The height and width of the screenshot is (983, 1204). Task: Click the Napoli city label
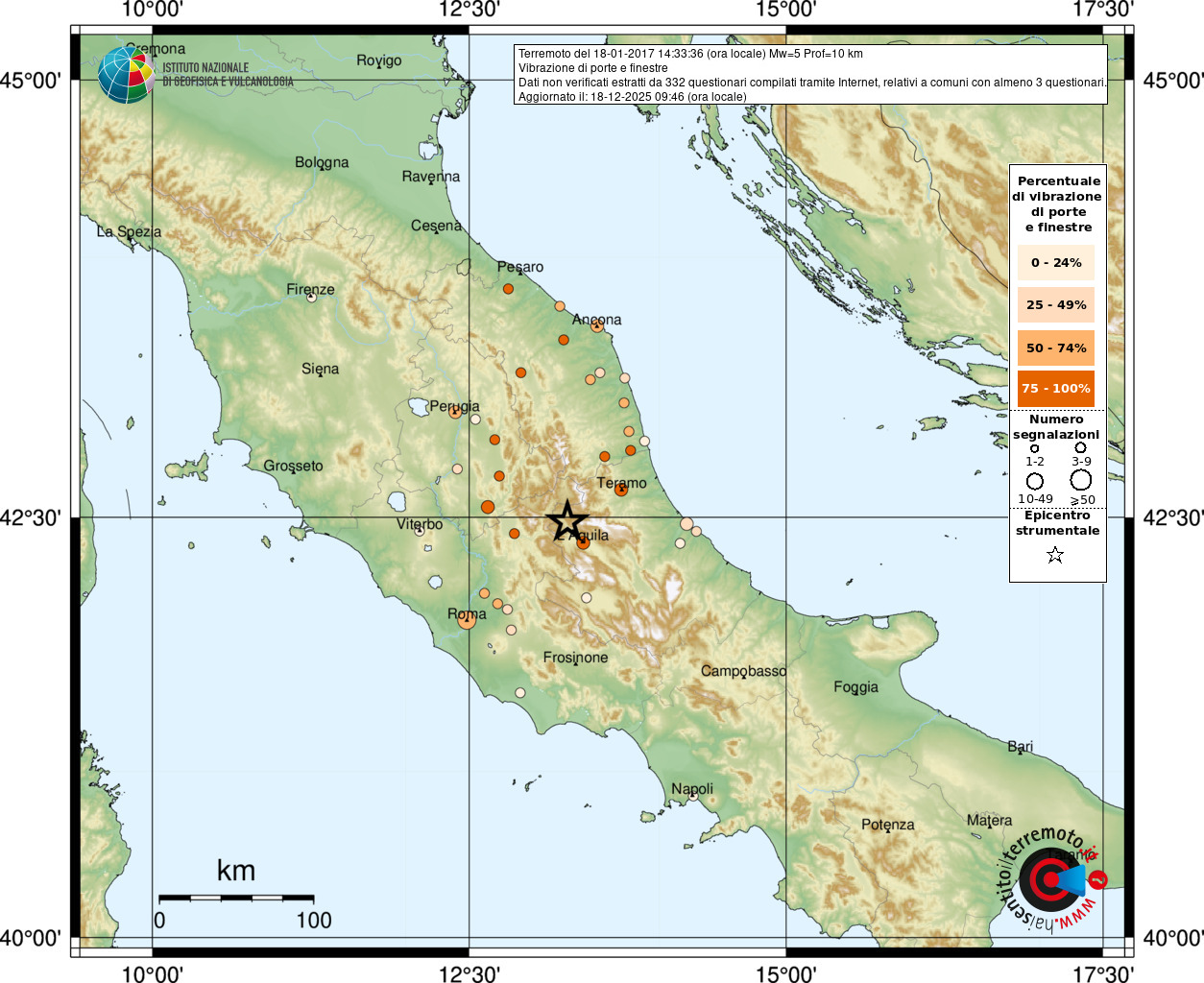point(692,789)
